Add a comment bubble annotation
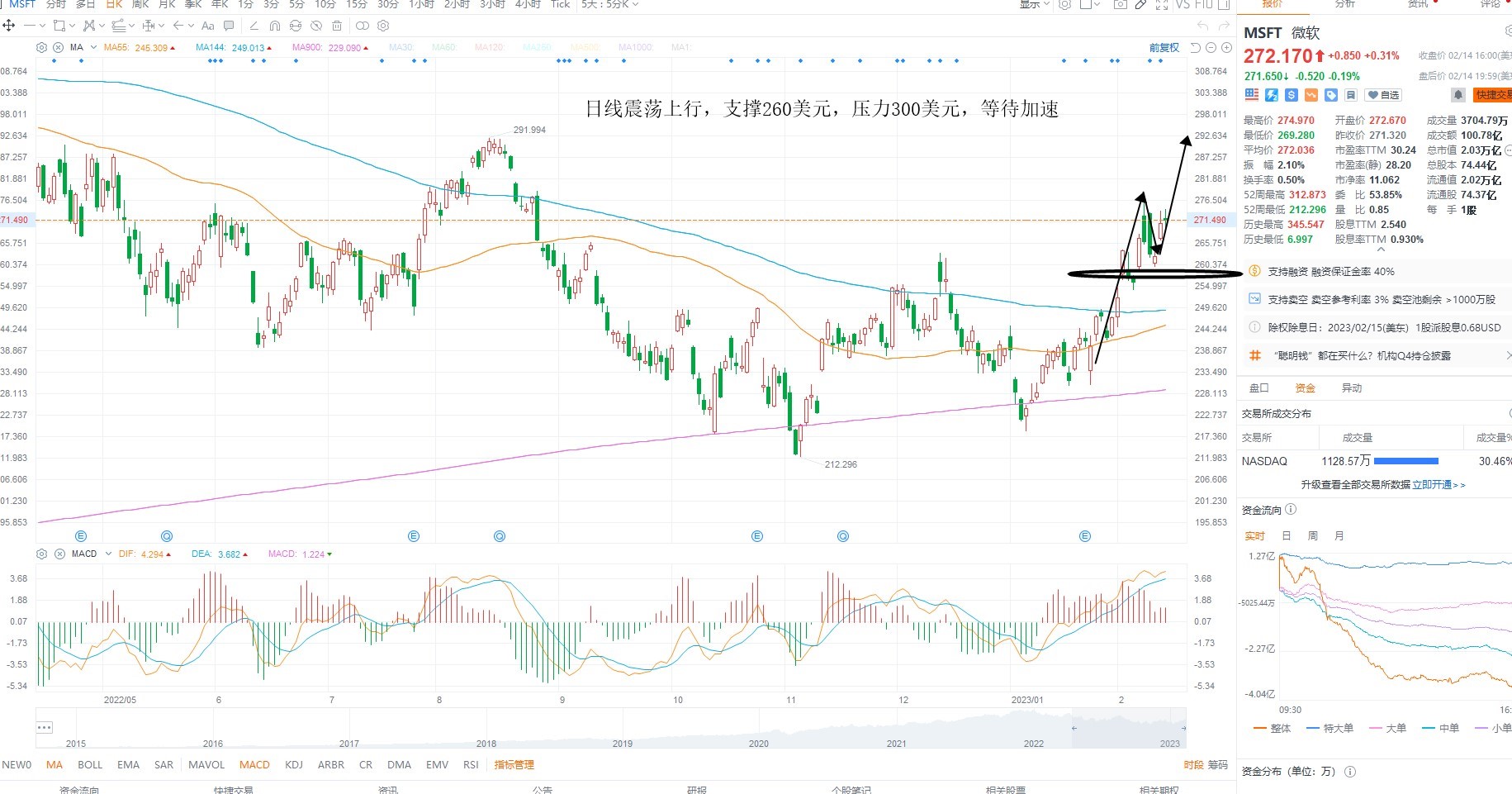 pyautogui.click(x=229, y=26)
